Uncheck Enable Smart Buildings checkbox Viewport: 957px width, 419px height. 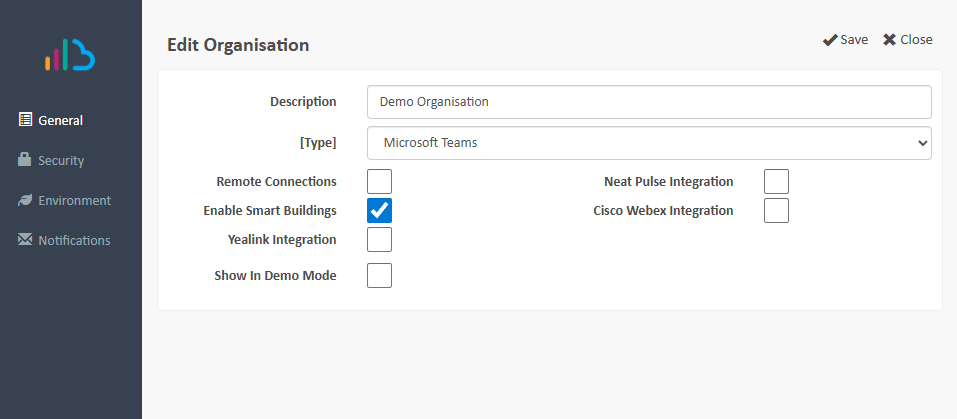(379, 211)
